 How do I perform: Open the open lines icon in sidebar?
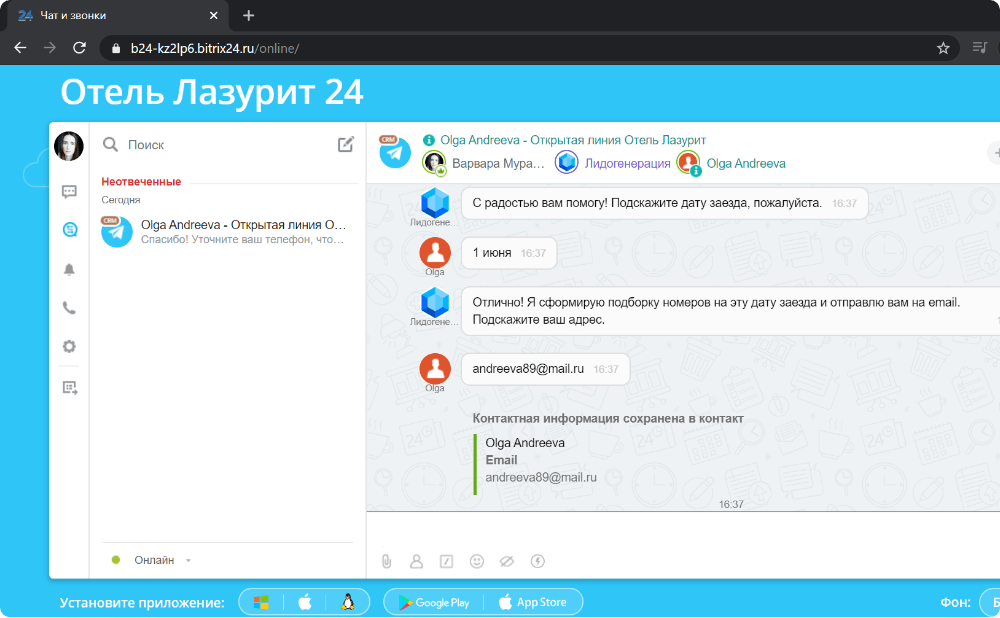point(70,230)
